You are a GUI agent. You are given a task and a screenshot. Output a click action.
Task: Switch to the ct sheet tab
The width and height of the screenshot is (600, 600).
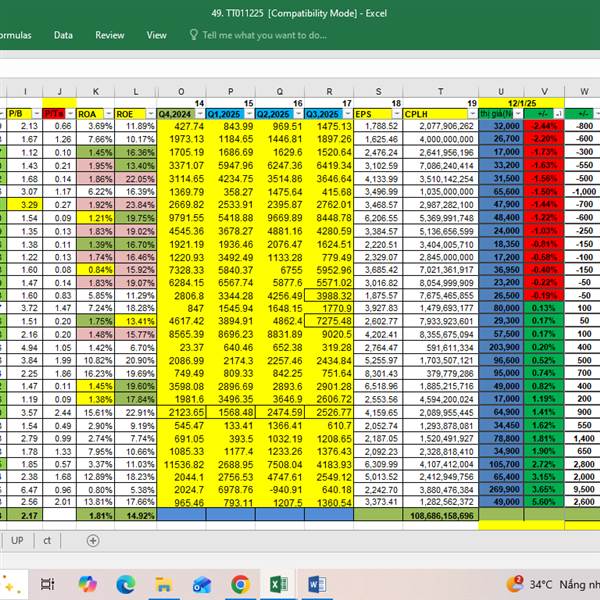tap(47, 541)
